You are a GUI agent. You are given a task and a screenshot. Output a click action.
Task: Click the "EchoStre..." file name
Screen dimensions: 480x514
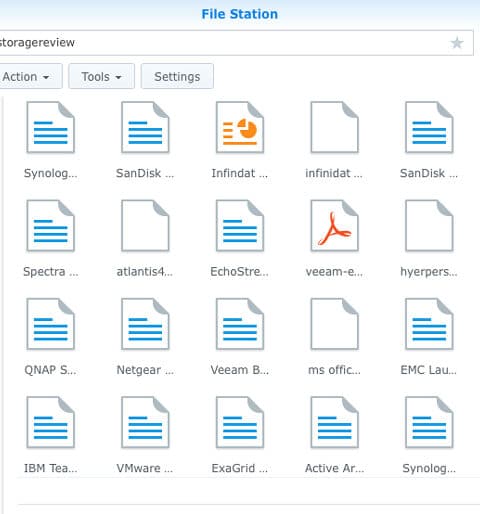(x=239, y=272)
